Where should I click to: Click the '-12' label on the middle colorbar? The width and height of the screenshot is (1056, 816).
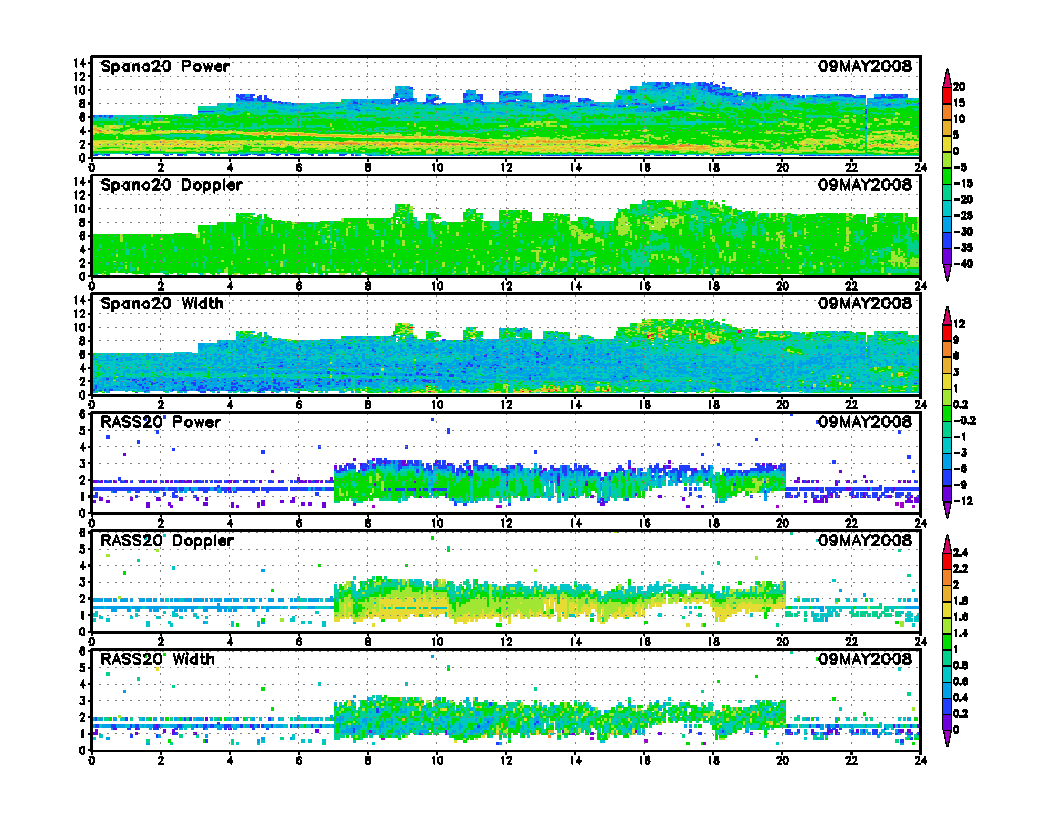963,501
